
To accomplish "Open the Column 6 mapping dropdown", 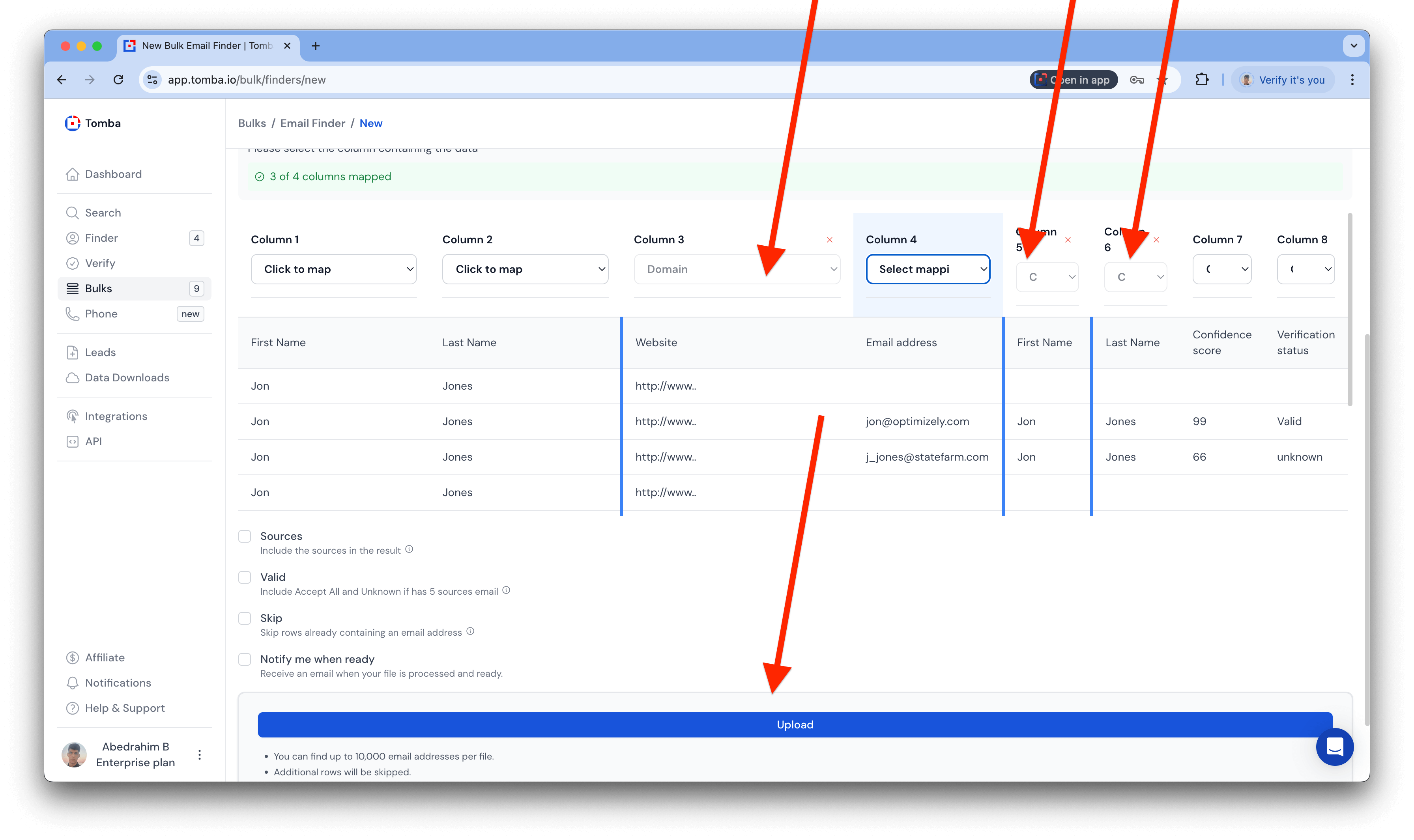I will pos(1135,277).
